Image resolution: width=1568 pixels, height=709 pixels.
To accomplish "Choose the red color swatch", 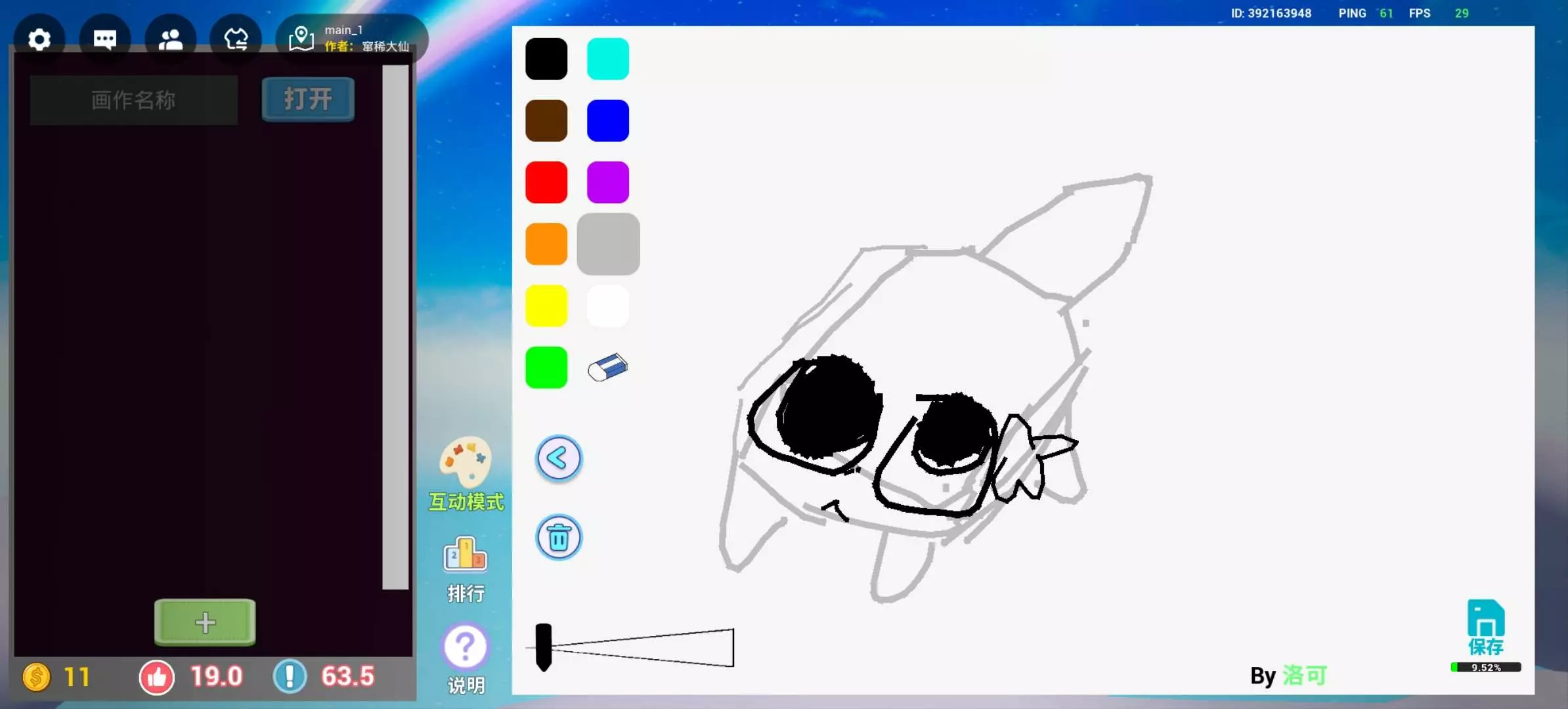I will 546,183.
